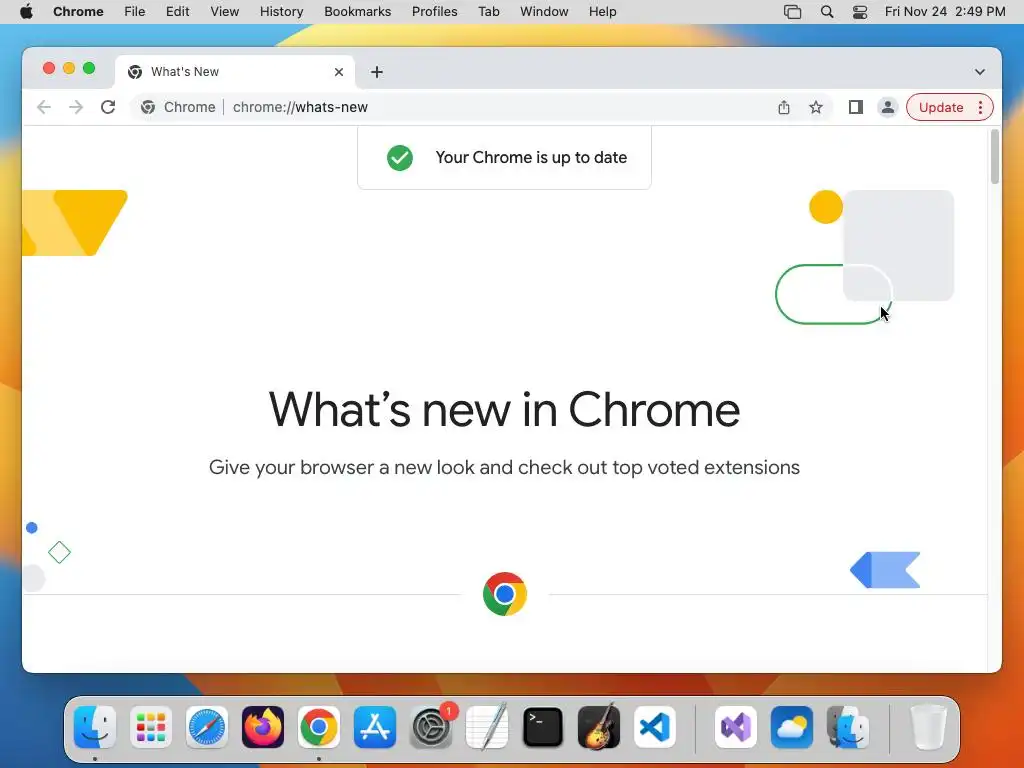
Task: Open the Tab menu
Action: pos(488,12)
